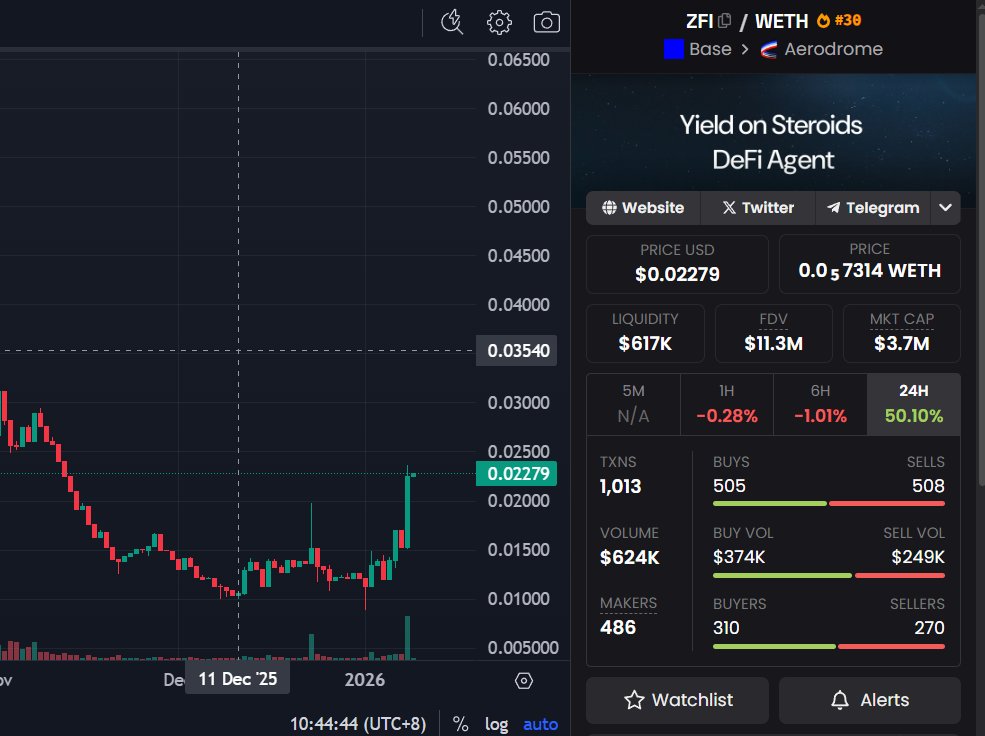The image size is (985, 736).
Task: Toggle log scale on chart
Action: pos(496,724)
